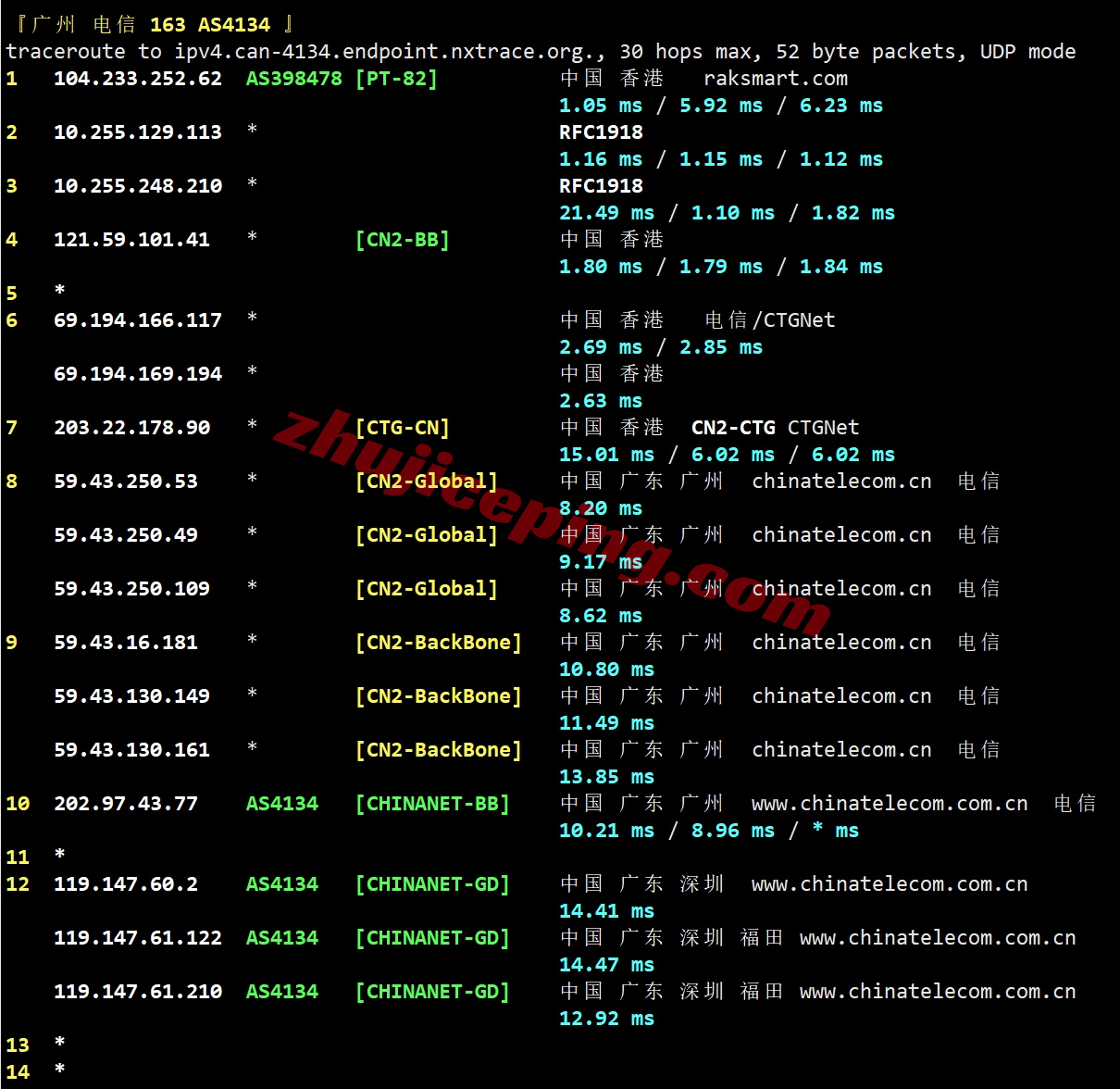Select raksmart.com on hop 1
Screen dimensions: 1120x1089
(x=776, y=79)
